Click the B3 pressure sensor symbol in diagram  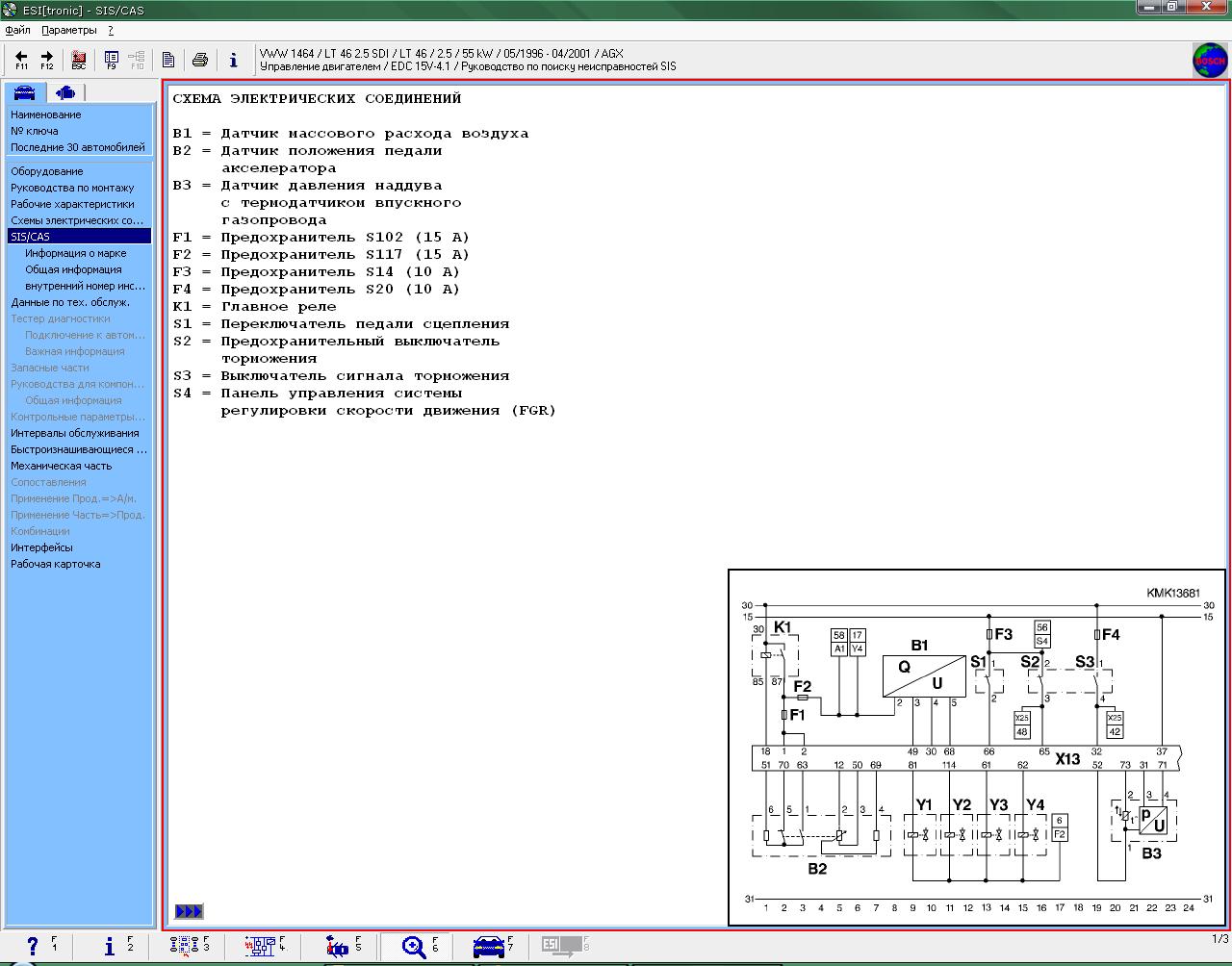tap(1151, 821)
